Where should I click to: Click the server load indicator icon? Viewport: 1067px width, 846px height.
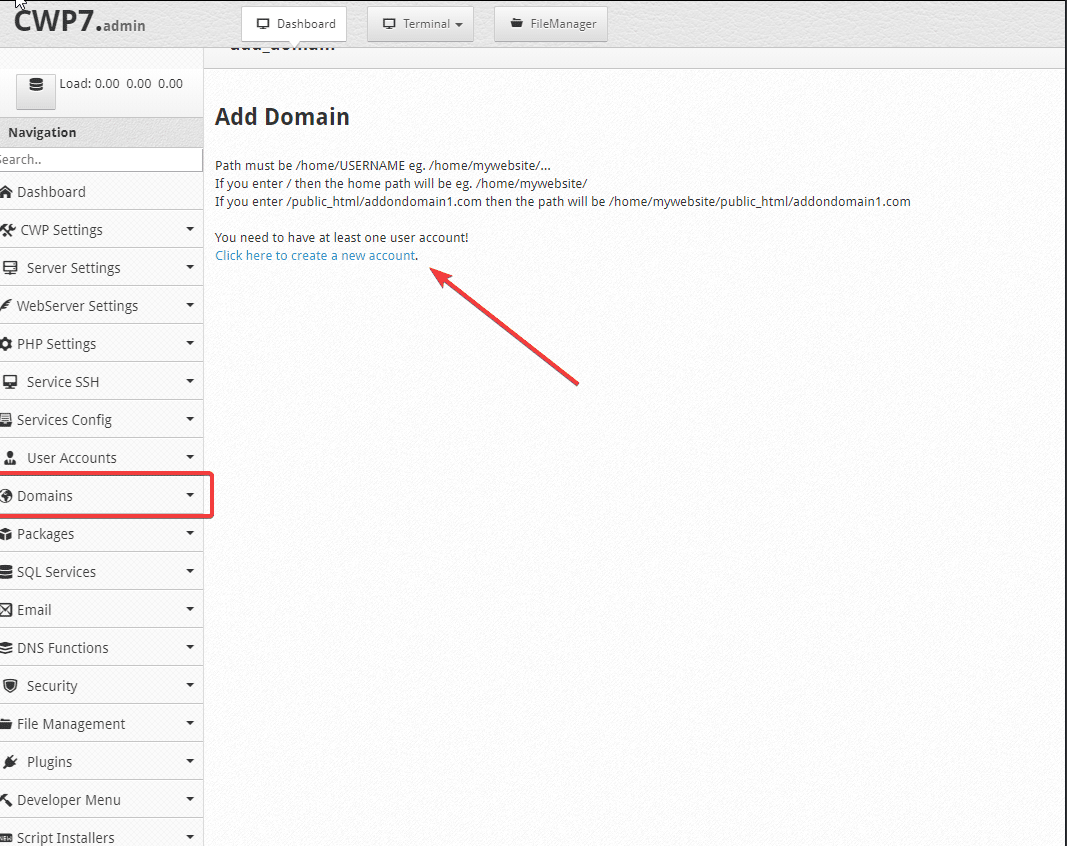pyautogui.click(x=35, y=88)
